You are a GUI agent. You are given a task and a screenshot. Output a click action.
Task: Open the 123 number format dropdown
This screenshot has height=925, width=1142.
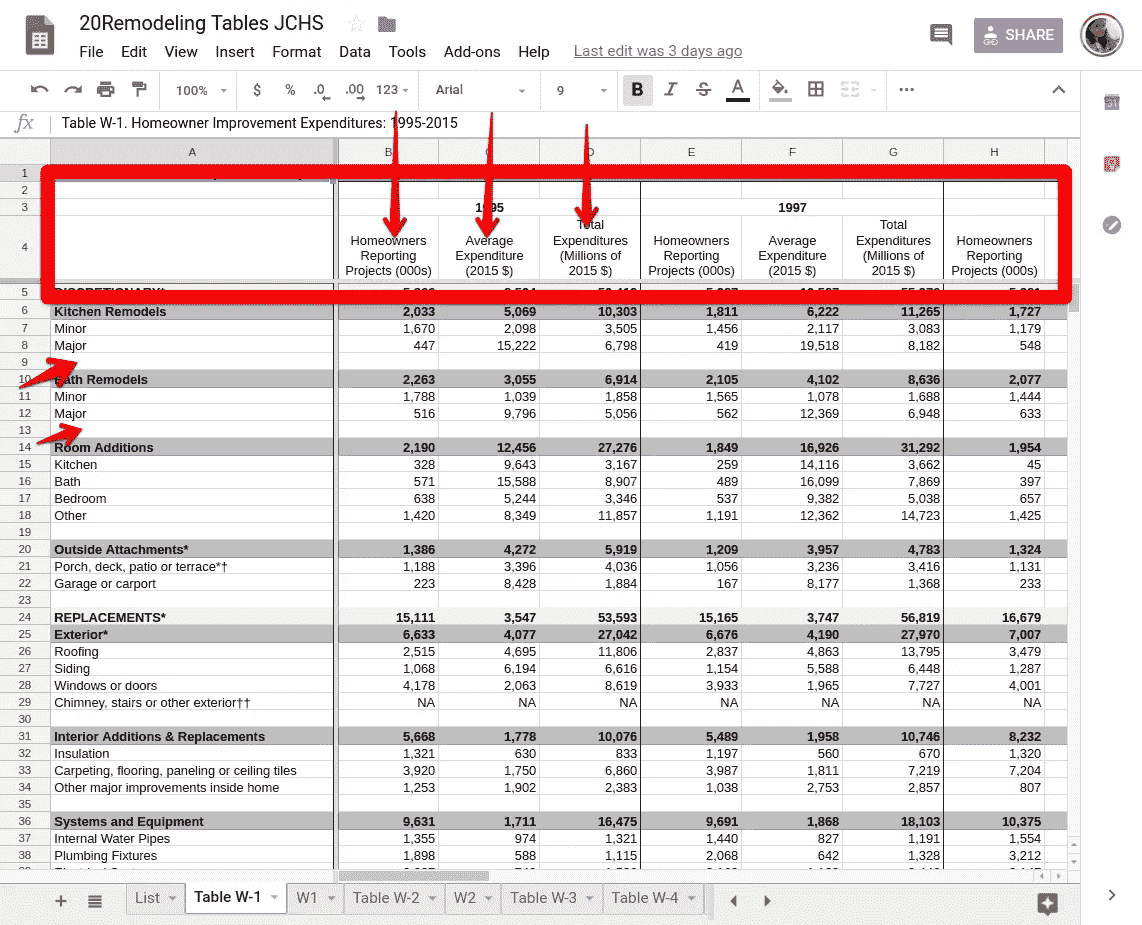393,90
